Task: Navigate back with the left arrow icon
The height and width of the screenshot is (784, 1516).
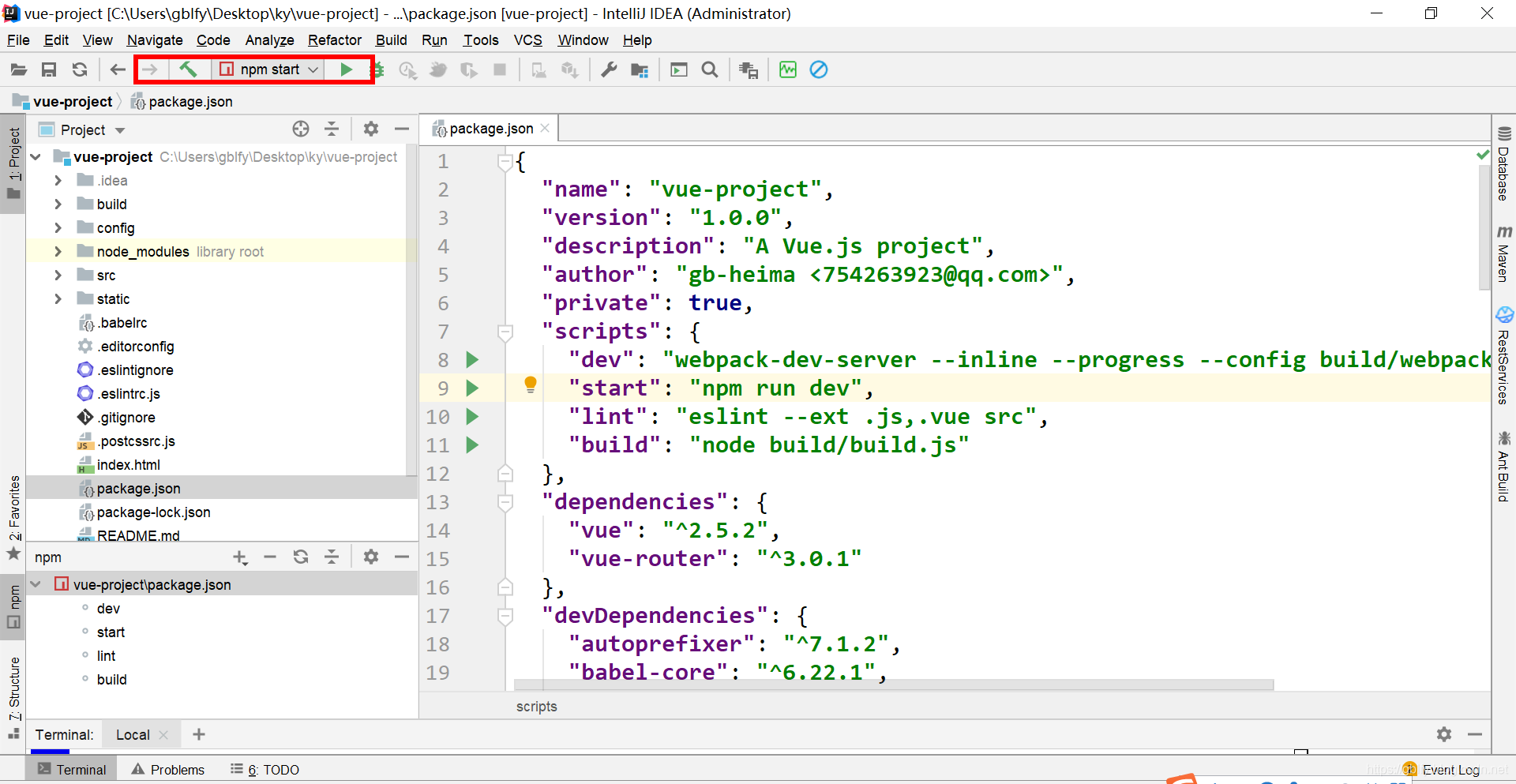Action: (x=118, y=69)
